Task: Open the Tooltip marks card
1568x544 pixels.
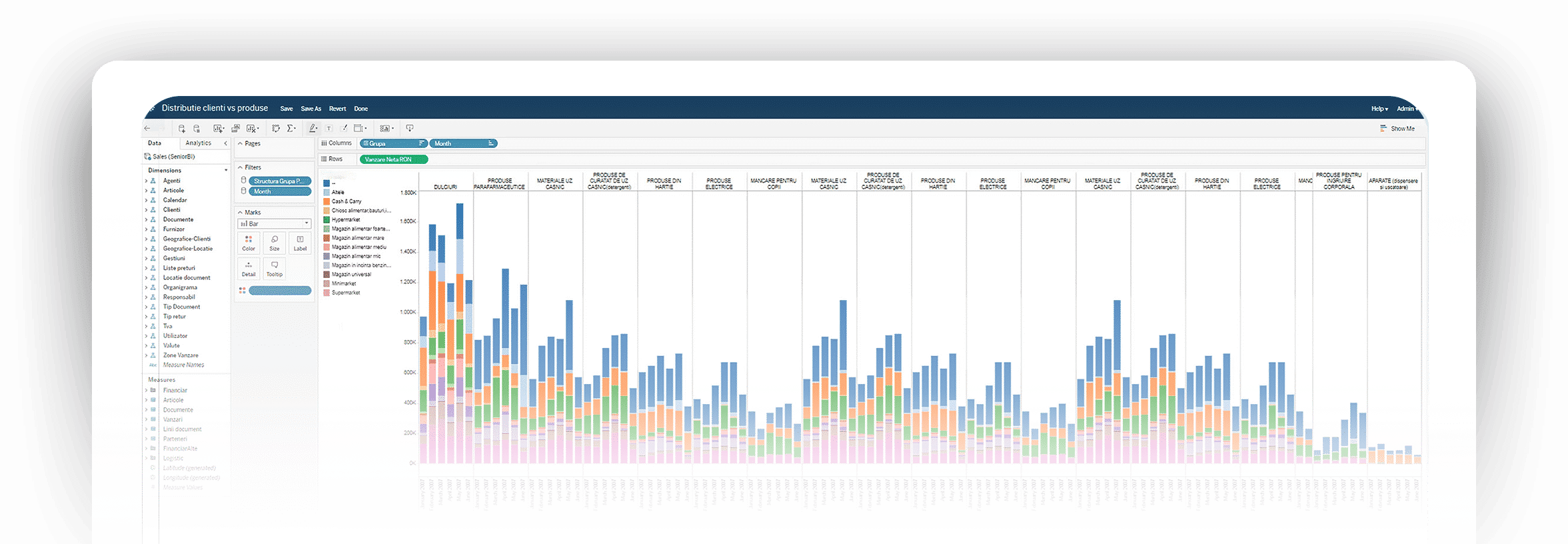Action: (x=275, y=269)
